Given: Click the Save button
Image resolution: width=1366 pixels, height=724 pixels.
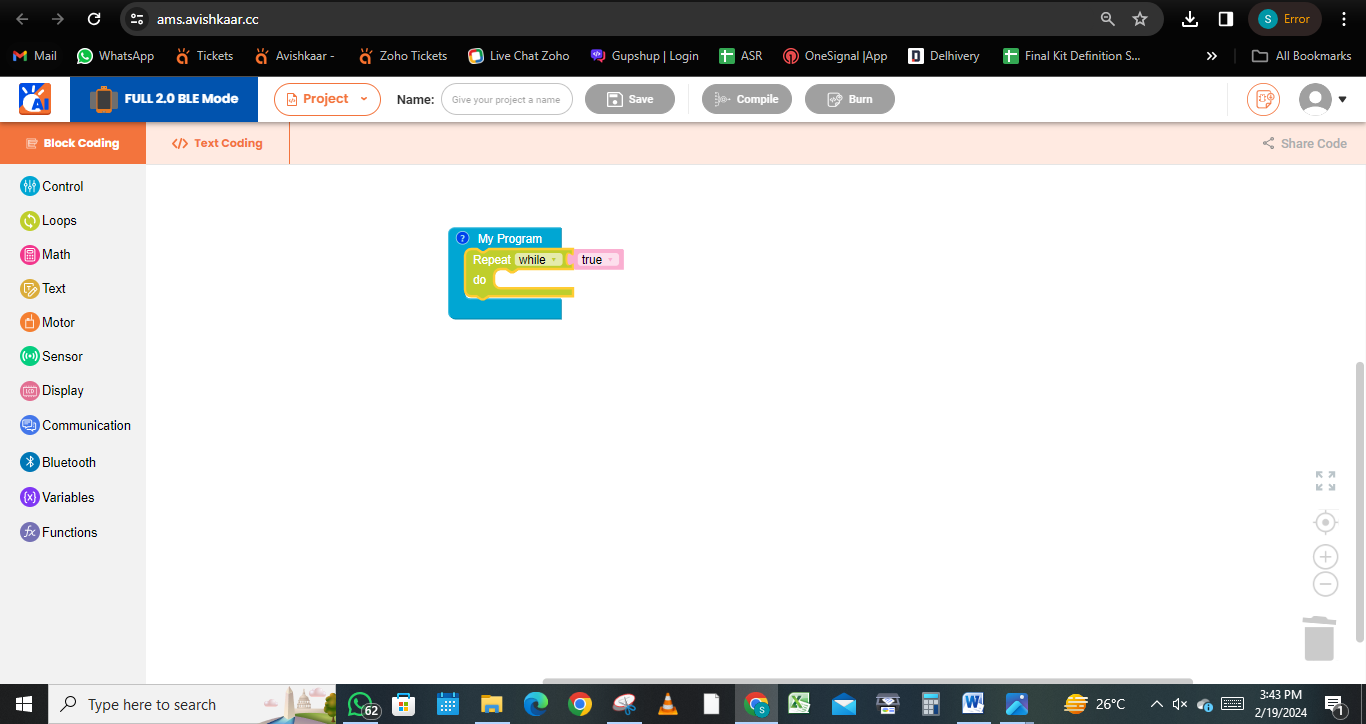Looking at the screenshot, I should click(x=630, y=99).
